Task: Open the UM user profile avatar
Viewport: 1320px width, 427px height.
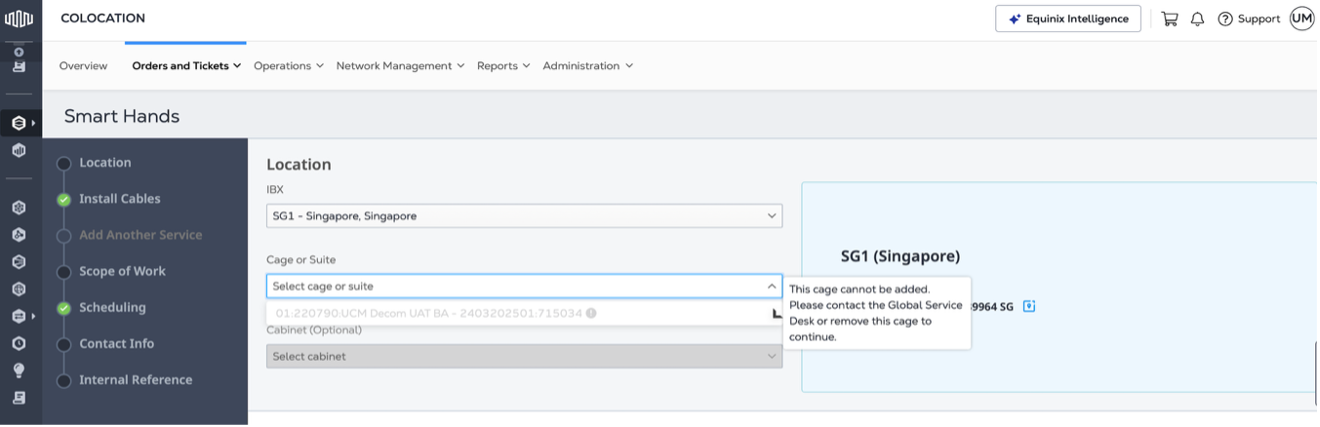Action: click(x=1301, y=18)
